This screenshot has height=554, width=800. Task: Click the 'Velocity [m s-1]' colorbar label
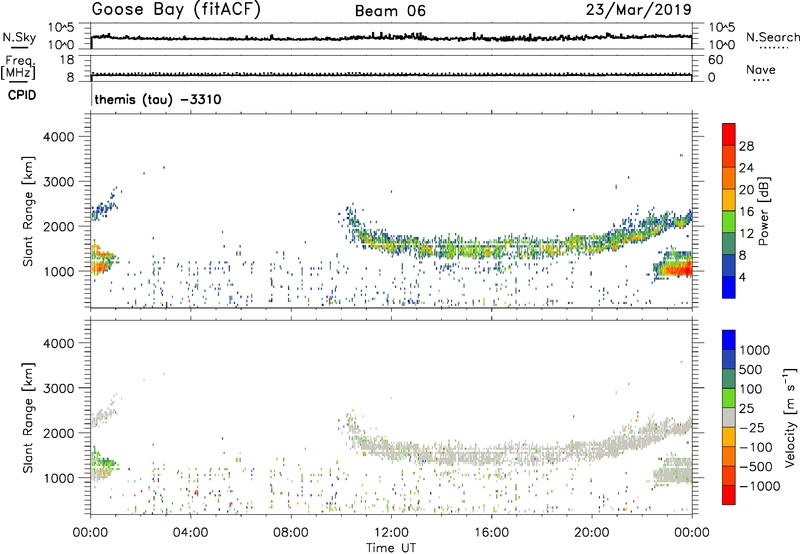coord(790,417)
